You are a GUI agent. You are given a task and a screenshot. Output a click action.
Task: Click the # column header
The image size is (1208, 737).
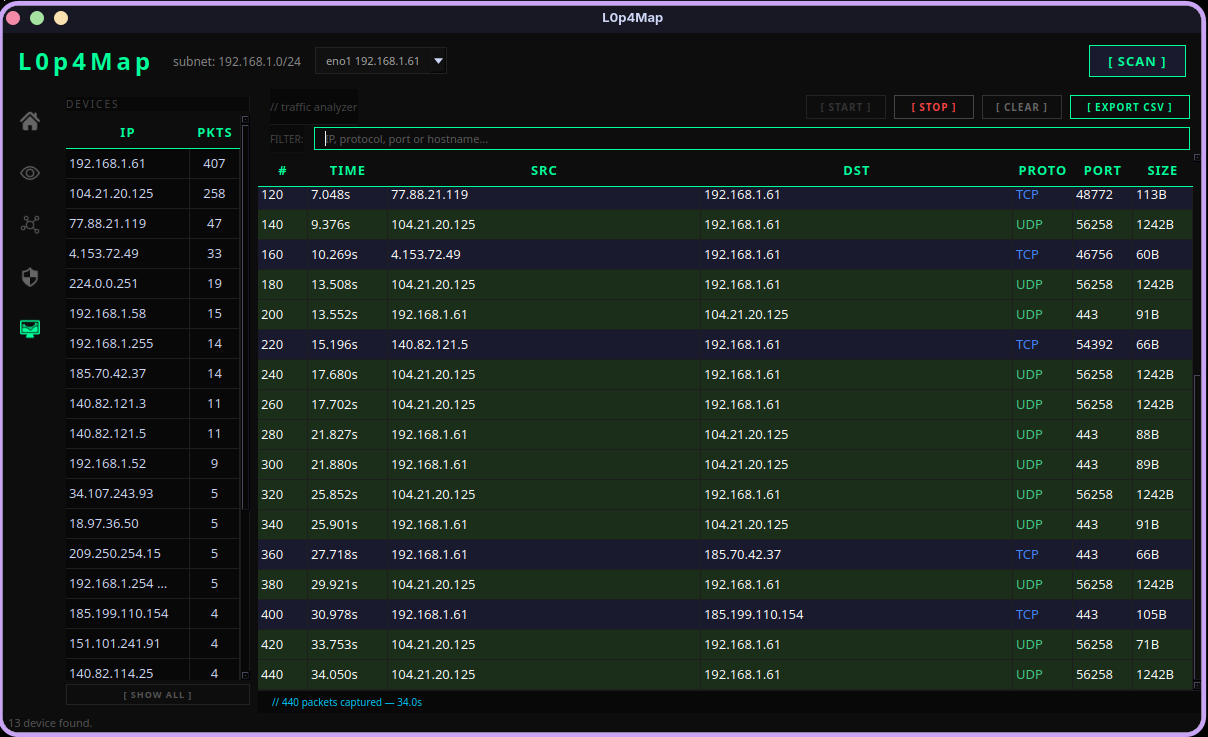[x=282, y=170]
